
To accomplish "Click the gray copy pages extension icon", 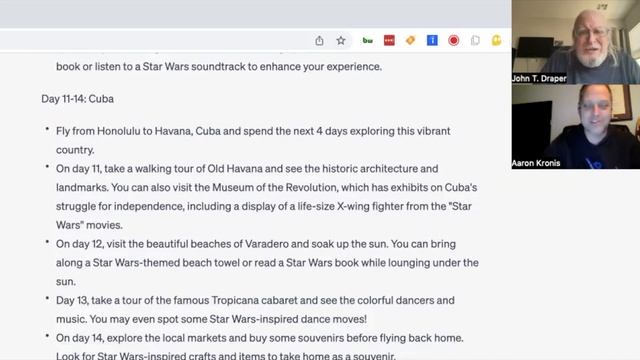I will [475, 40].
